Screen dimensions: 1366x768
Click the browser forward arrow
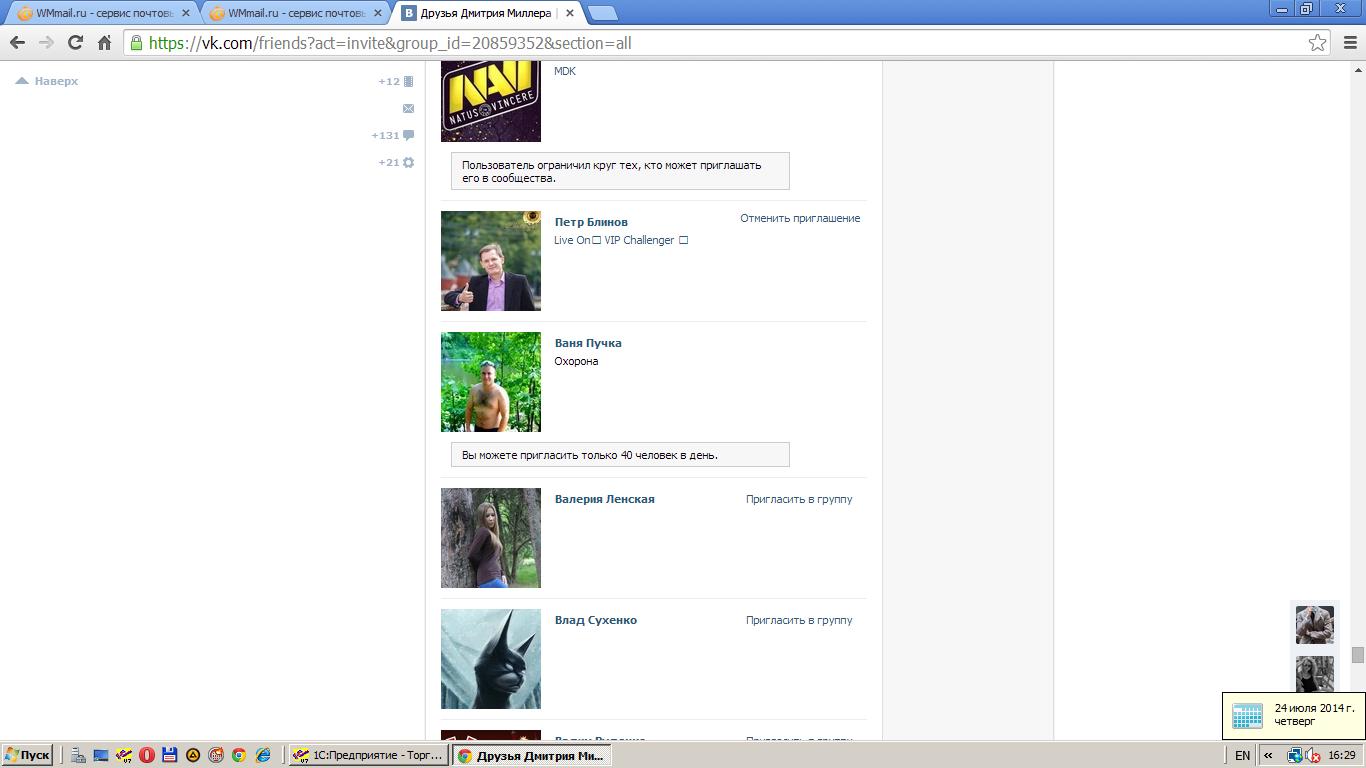[x=46, y=43]
